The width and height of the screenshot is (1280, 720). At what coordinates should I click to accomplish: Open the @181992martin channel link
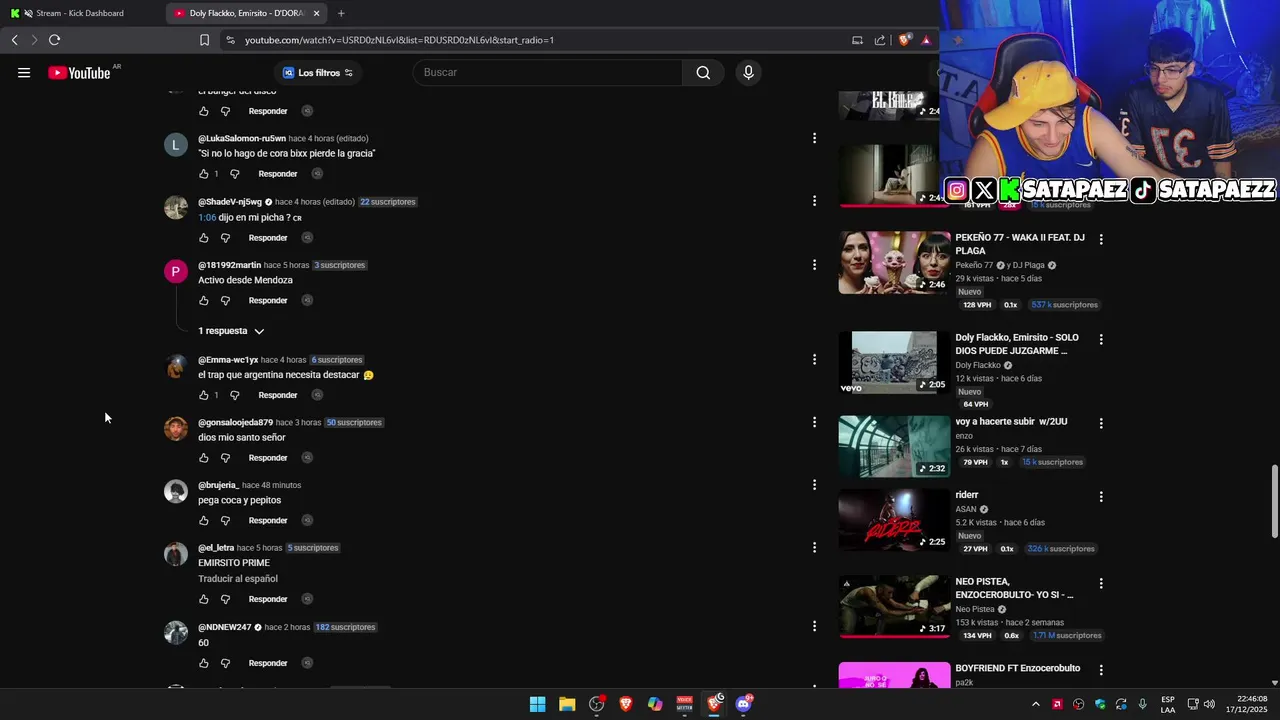pyautogui.click(x=229, y=265)
